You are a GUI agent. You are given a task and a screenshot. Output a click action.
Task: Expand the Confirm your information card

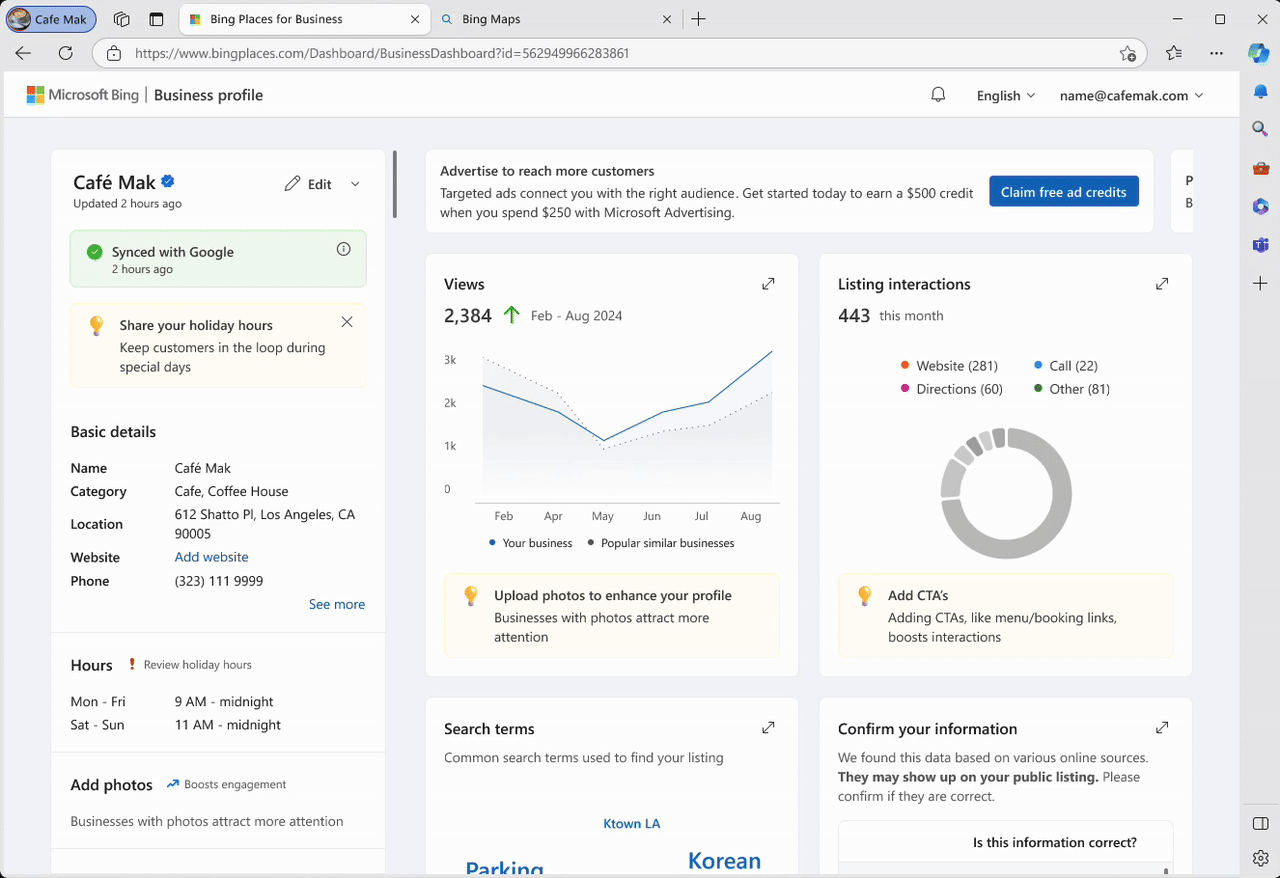tap(1161, 727)
